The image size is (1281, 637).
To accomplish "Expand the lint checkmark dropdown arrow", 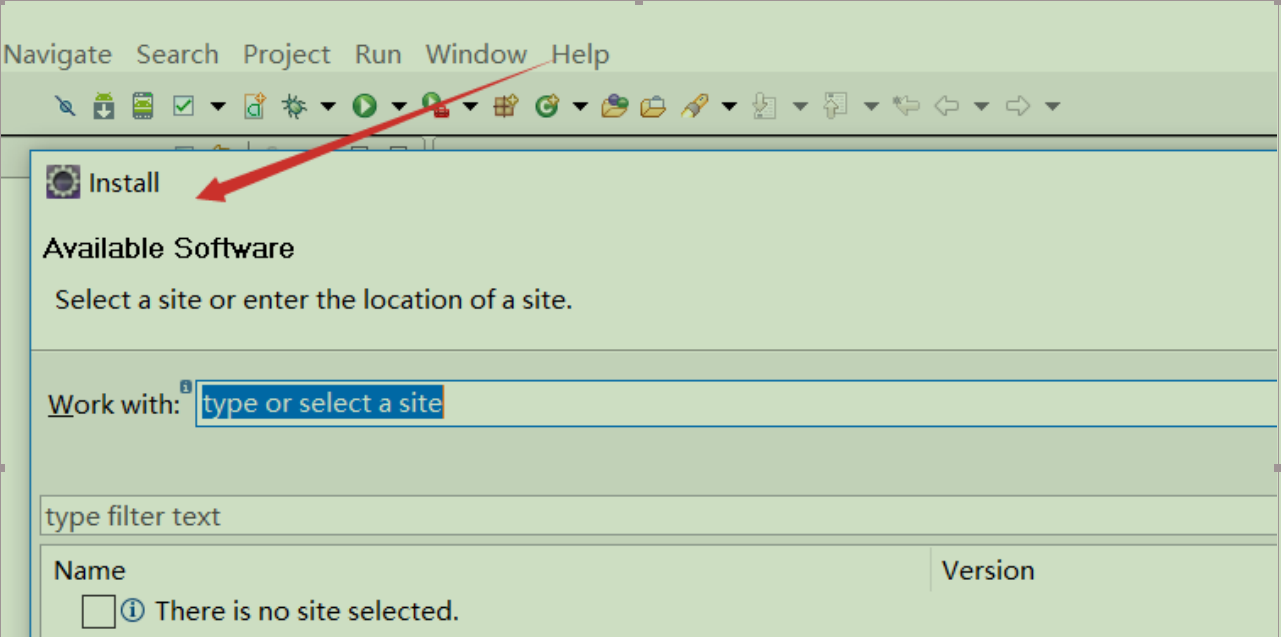I will tap(217, 106).
